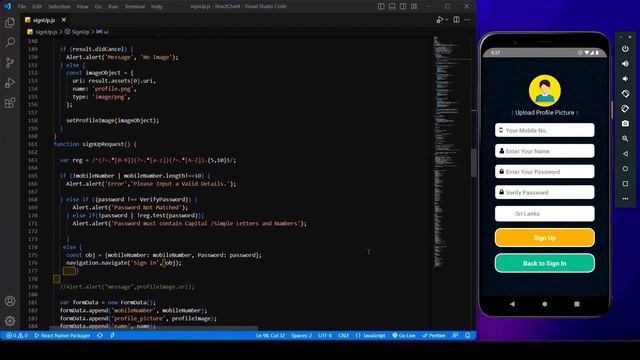Click Go Live in status bar
Image resolution: width=640 pixels, height=360 pixels.
(x=404, y=336)
